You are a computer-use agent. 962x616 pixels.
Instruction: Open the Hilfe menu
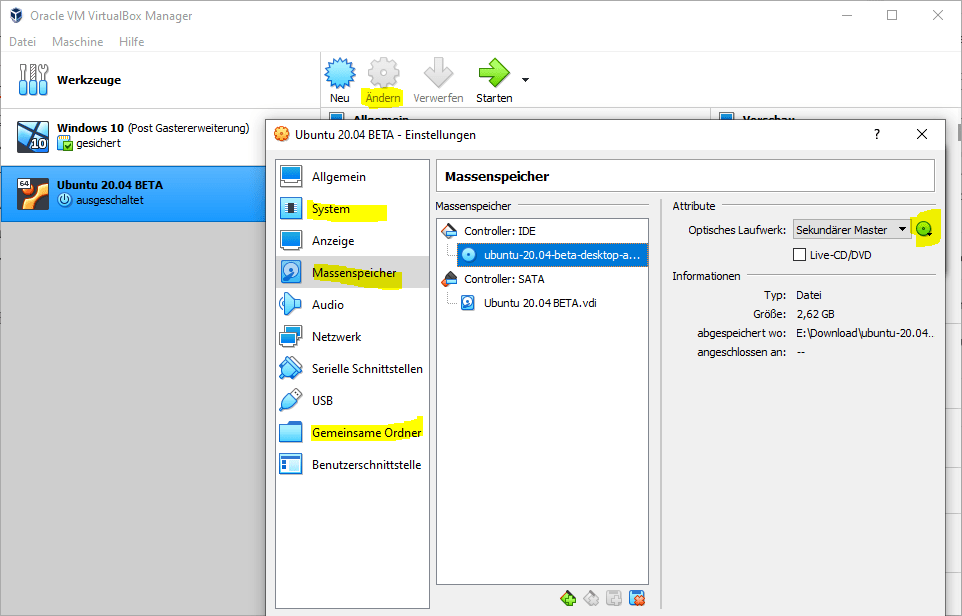(131, 42)
